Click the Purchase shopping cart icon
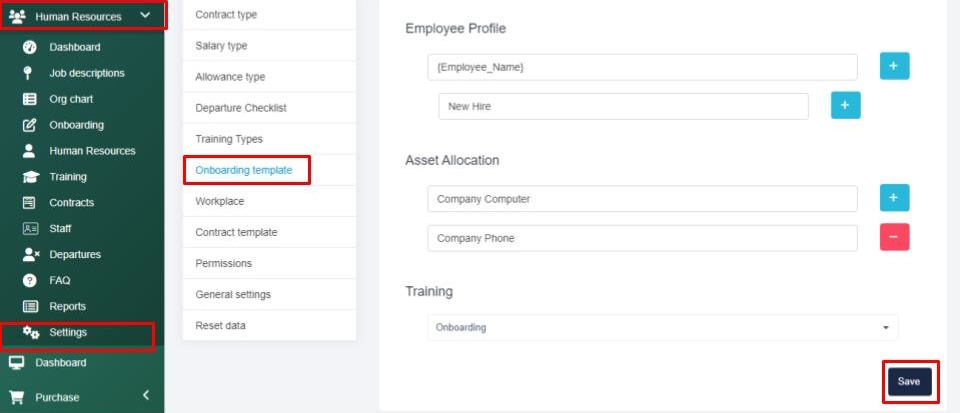Viewport: 960px width, 413px height. pos(16,397)
